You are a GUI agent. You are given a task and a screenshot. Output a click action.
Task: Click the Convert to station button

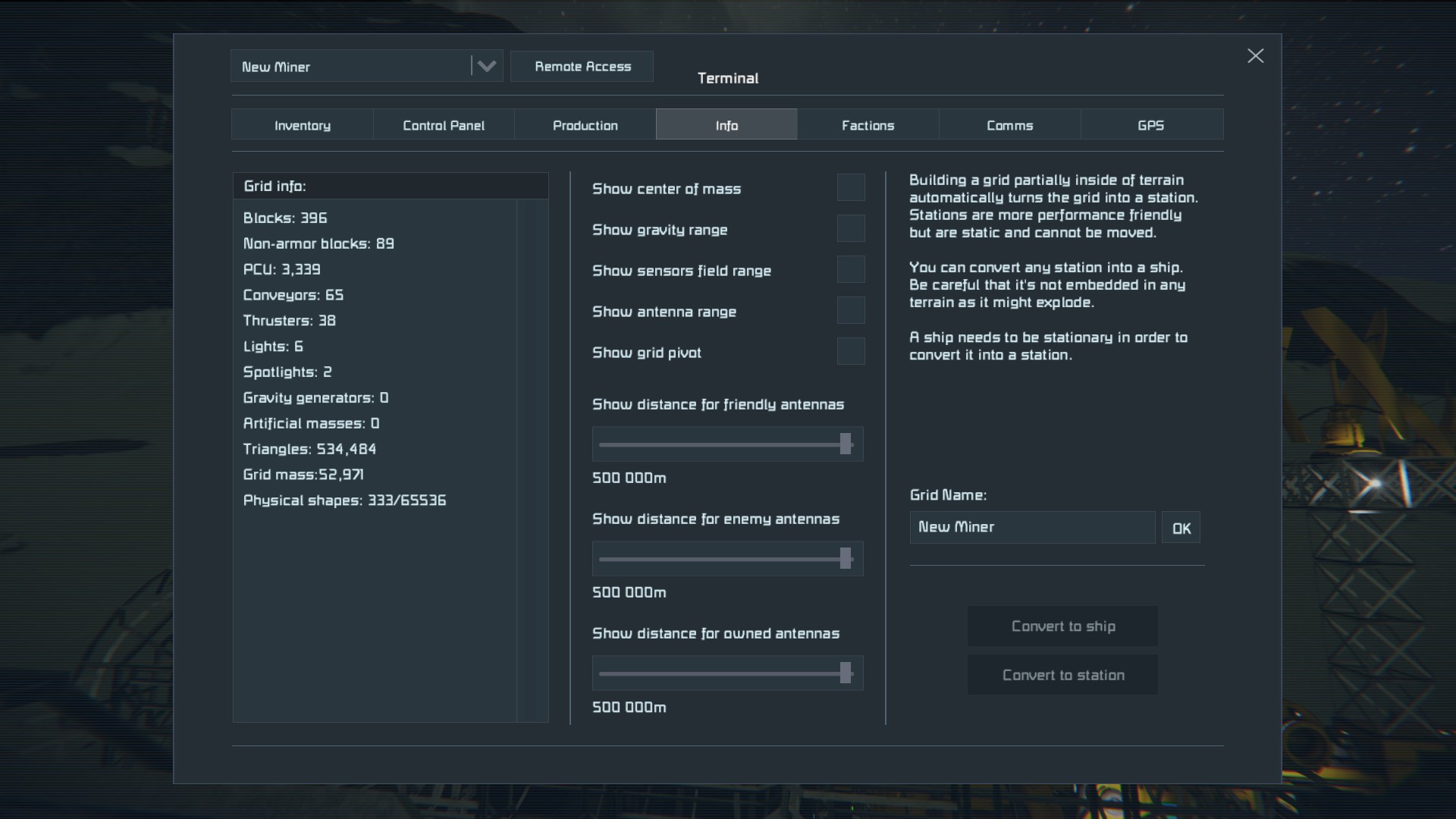pyautogui.click(x=1062, y=675)
